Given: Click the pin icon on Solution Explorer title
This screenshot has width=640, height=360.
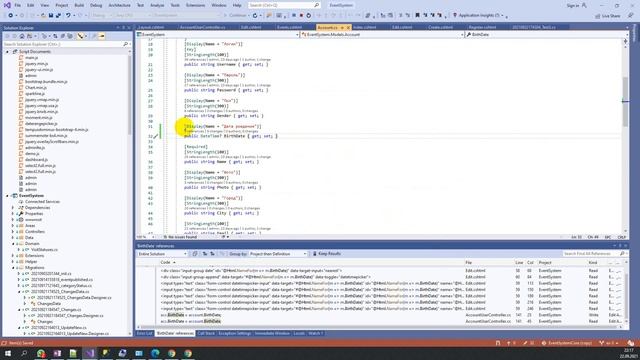Looking at the screenshot, I should tap(124, 28).
